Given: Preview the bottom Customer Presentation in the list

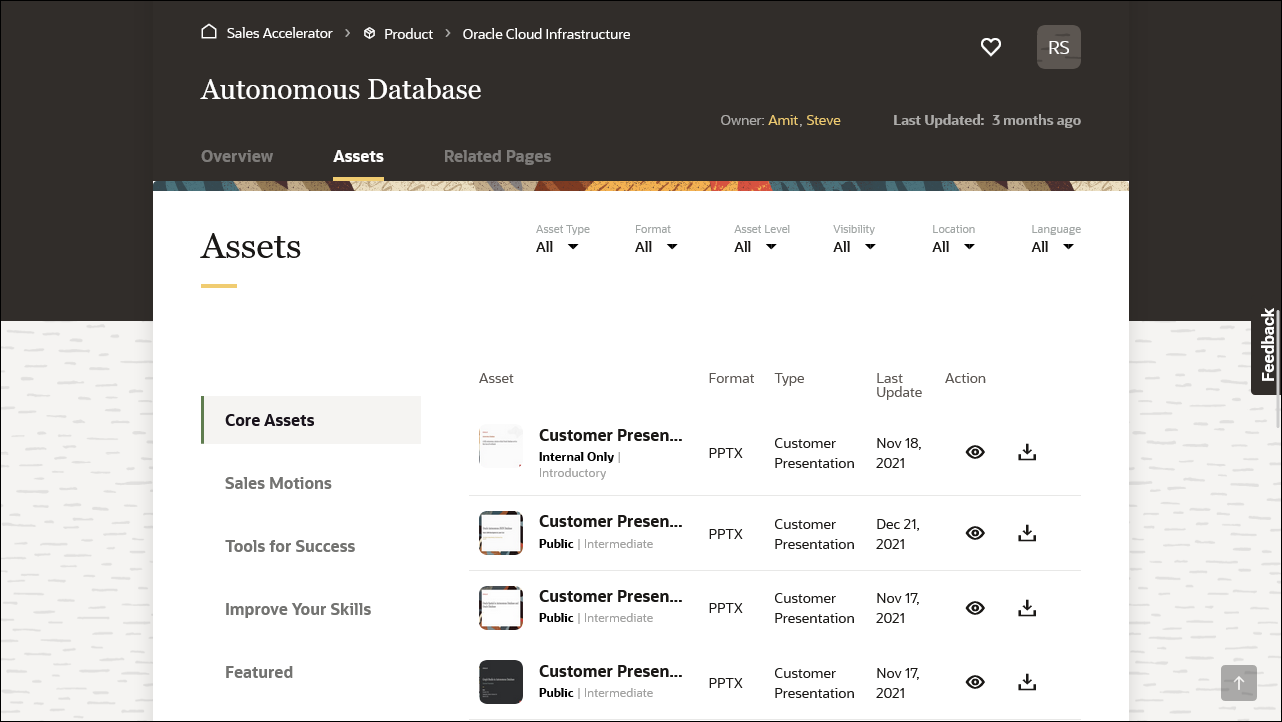Looking at the screenshot, I should [x=975, y=682].
